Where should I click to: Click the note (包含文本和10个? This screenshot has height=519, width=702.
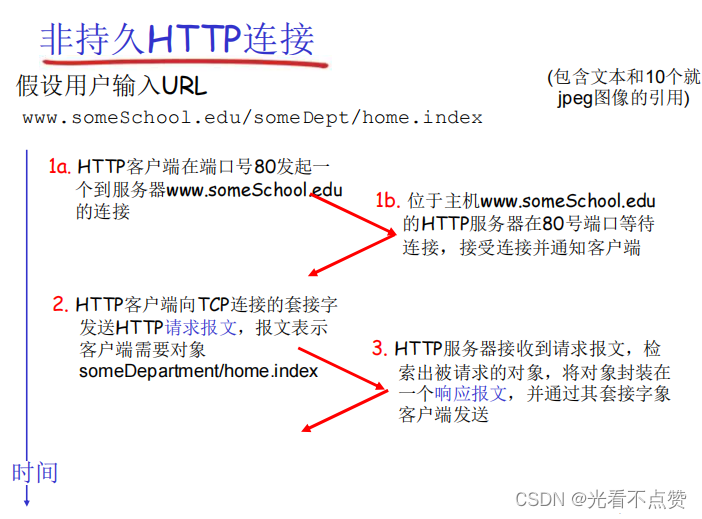click(x=624, y=77)
